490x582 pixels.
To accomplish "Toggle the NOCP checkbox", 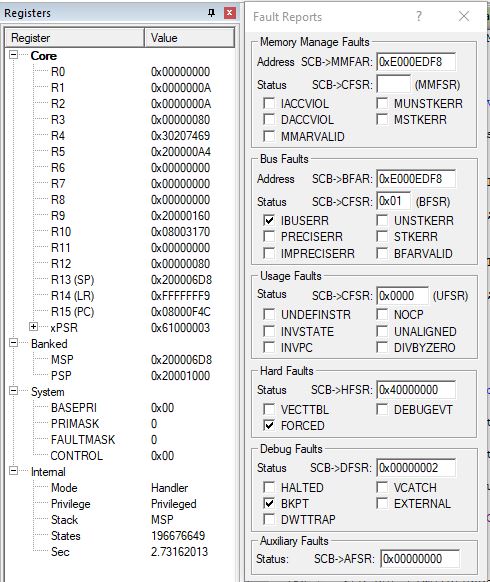I will [x=382, y=314].
